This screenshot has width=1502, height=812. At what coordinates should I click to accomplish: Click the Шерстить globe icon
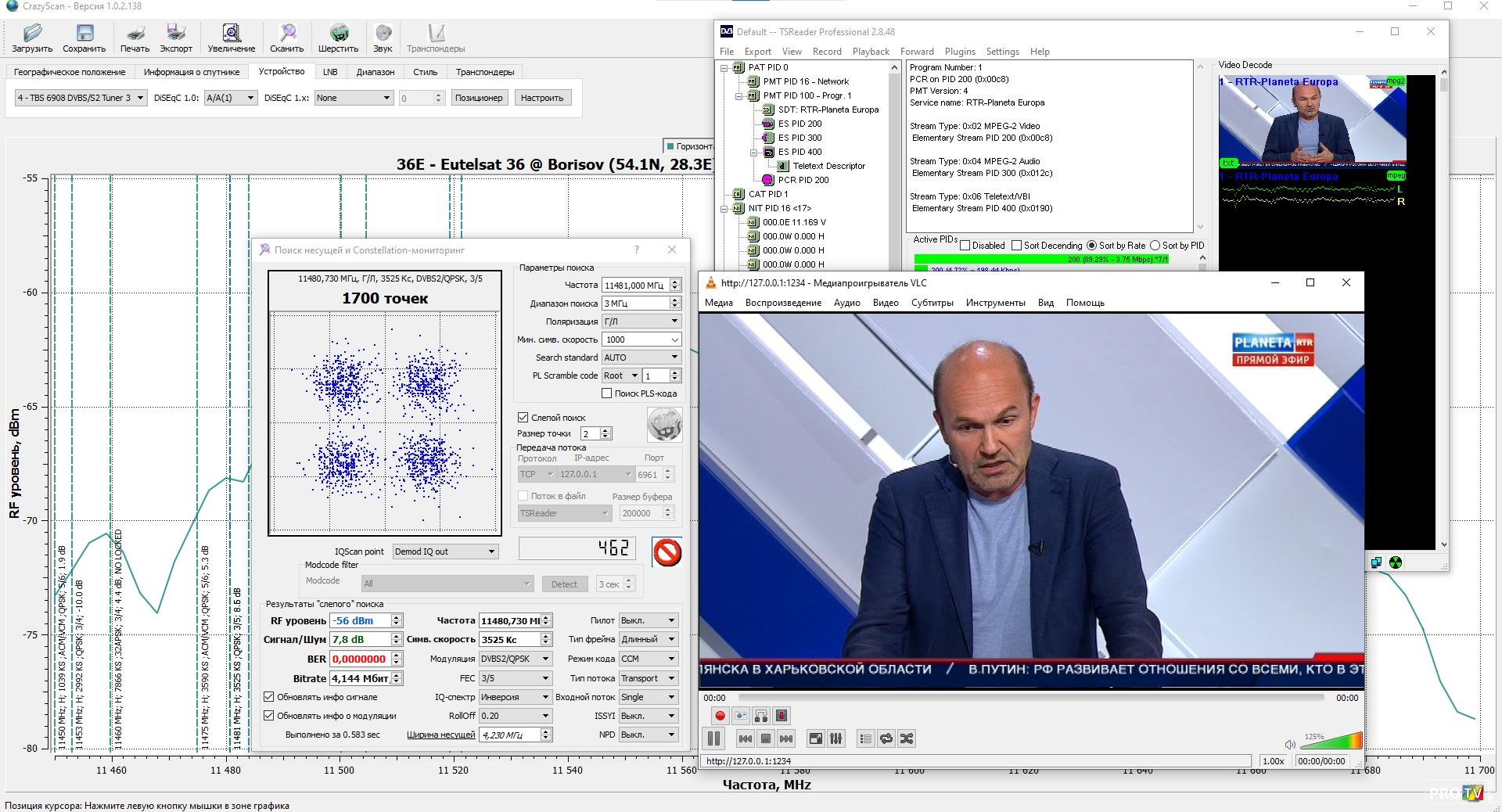click(x=339, y=34)
